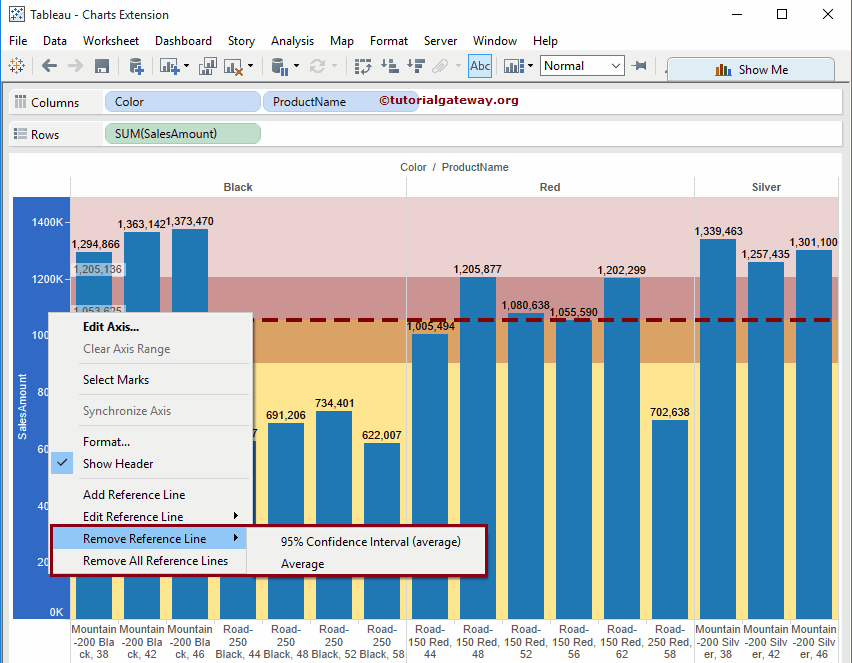Select the Save icon
Viewport: 852px width, 663px height.
click(101, 66)
